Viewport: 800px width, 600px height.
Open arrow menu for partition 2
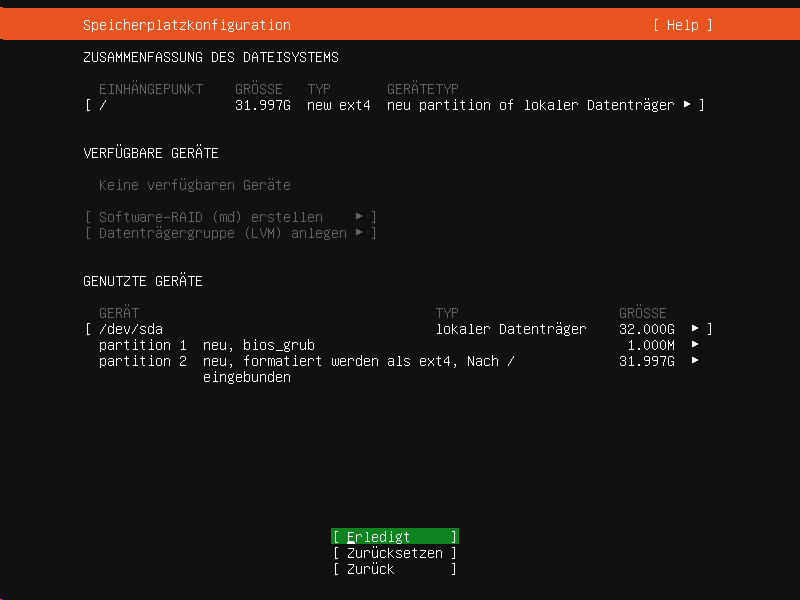695,361
